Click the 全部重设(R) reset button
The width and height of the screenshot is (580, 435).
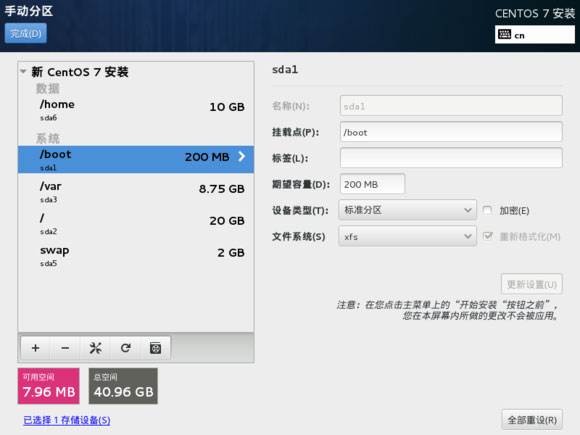[x=532, y=420]
